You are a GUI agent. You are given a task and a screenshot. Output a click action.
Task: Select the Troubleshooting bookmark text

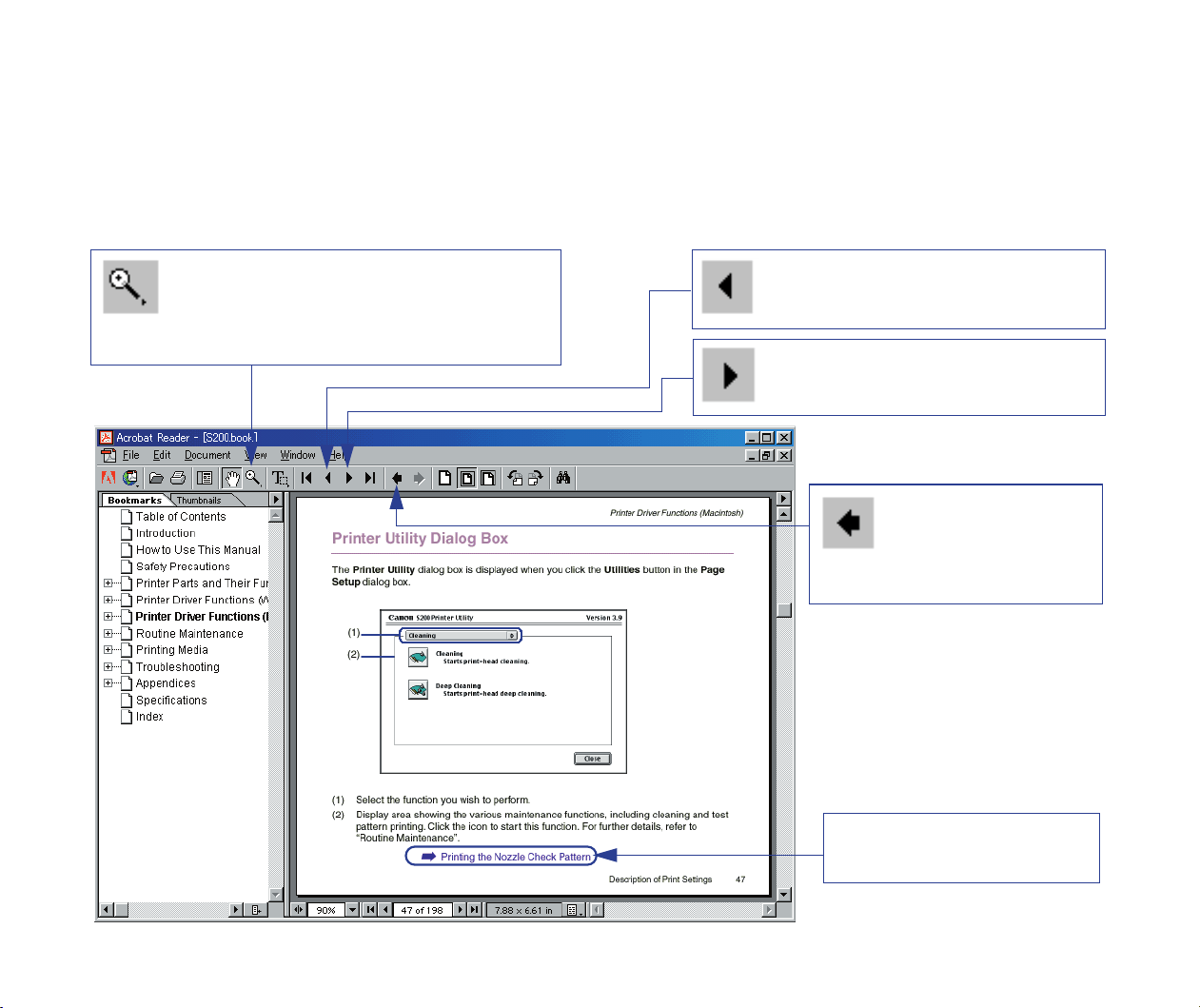pyautogui.click(x=177, y=667)
